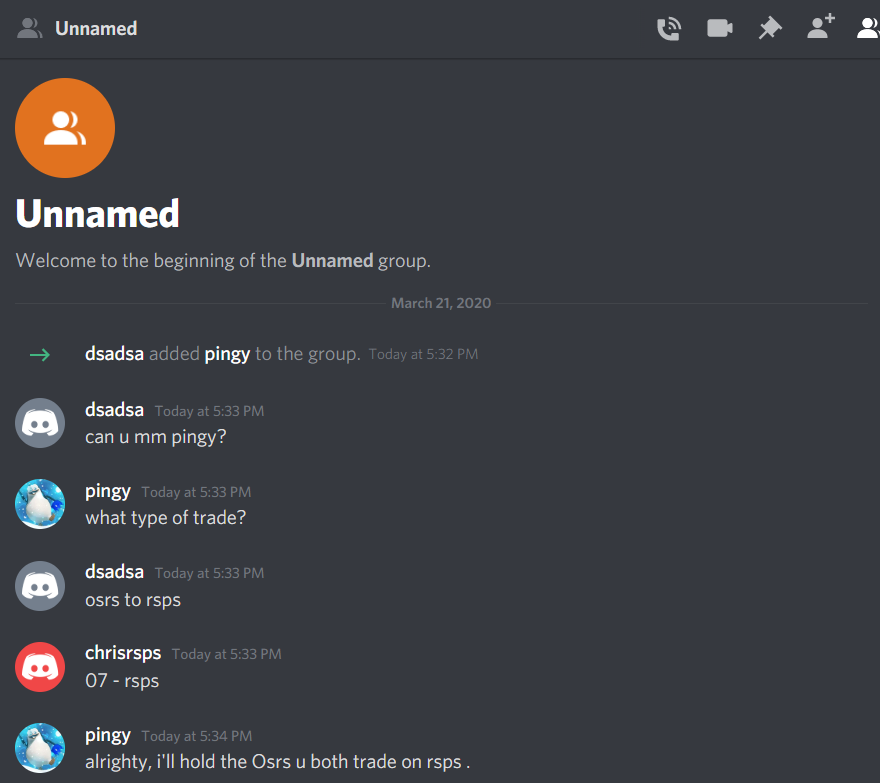Click the large Unnamed heading text
Image resolution: width=880 pixels, height=783 pixels.
pos(98,214)
